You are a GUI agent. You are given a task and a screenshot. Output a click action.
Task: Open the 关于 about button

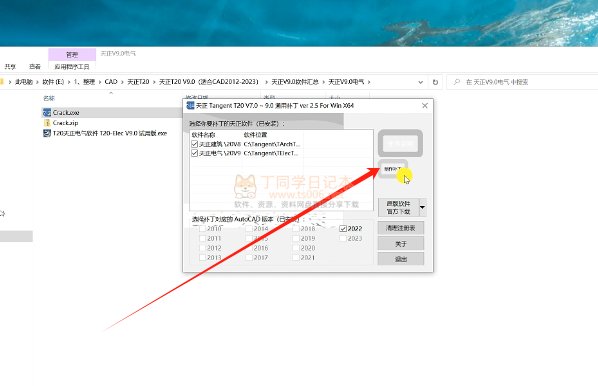401,244
